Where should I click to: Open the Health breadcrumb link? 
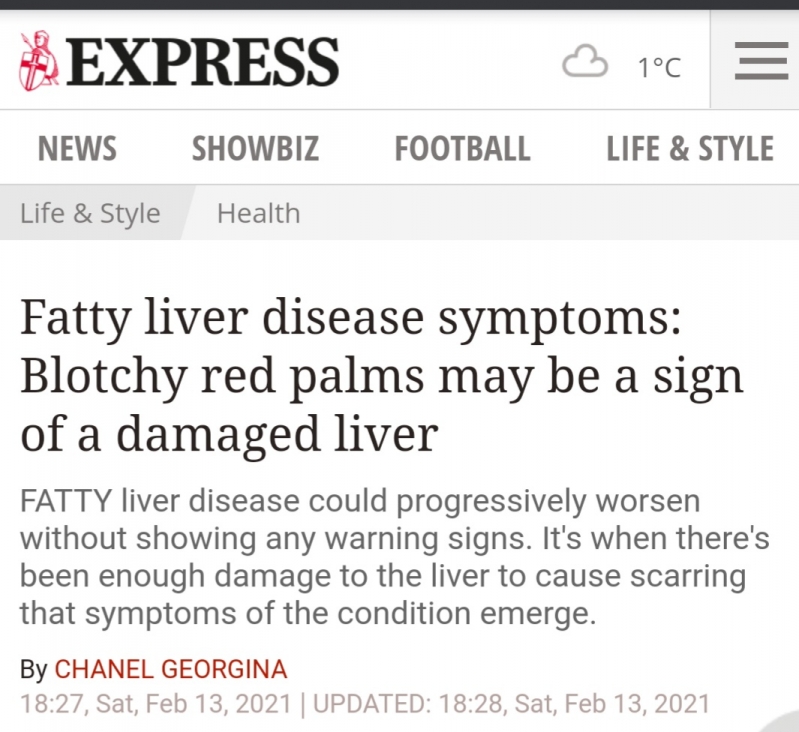click(259, 213)
